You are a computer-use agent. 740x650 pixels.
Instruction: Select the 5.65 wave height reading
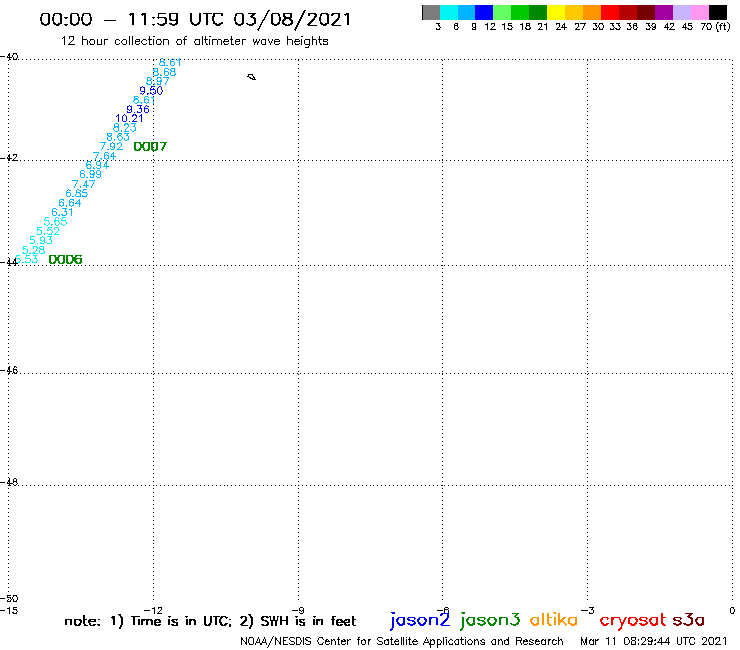point(55,222)
